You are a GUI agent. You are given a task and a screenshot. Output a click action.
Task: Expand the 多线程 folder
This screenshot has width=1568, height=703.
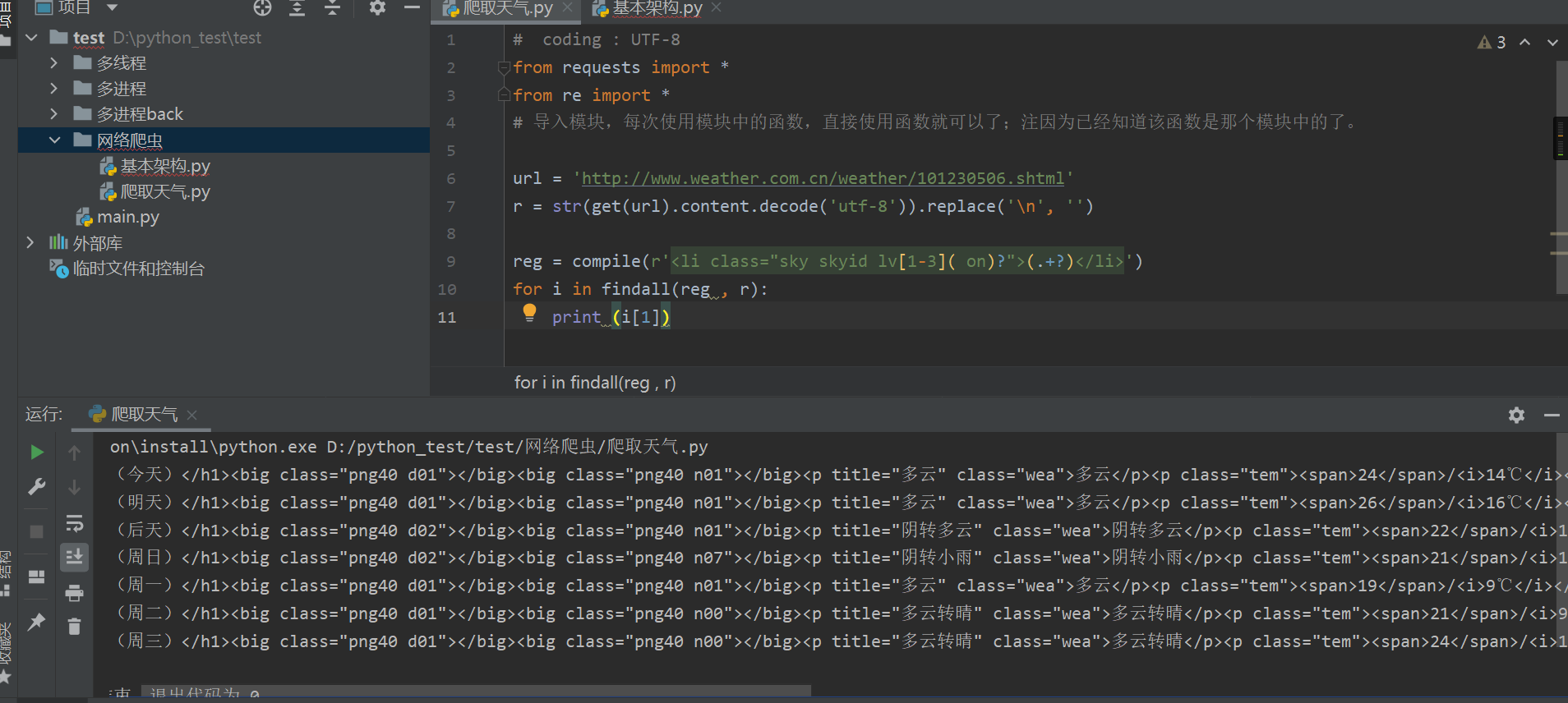[54, 63]
